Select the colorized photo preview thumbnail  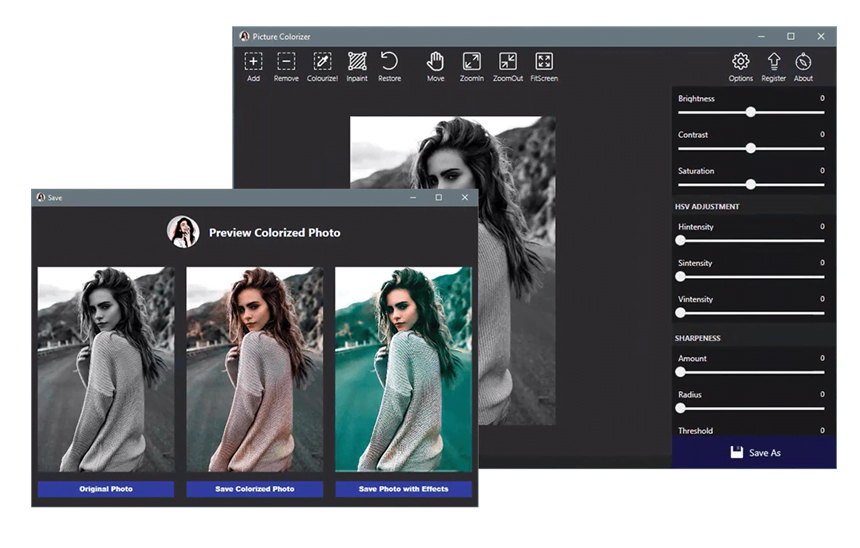pos(254,369)
